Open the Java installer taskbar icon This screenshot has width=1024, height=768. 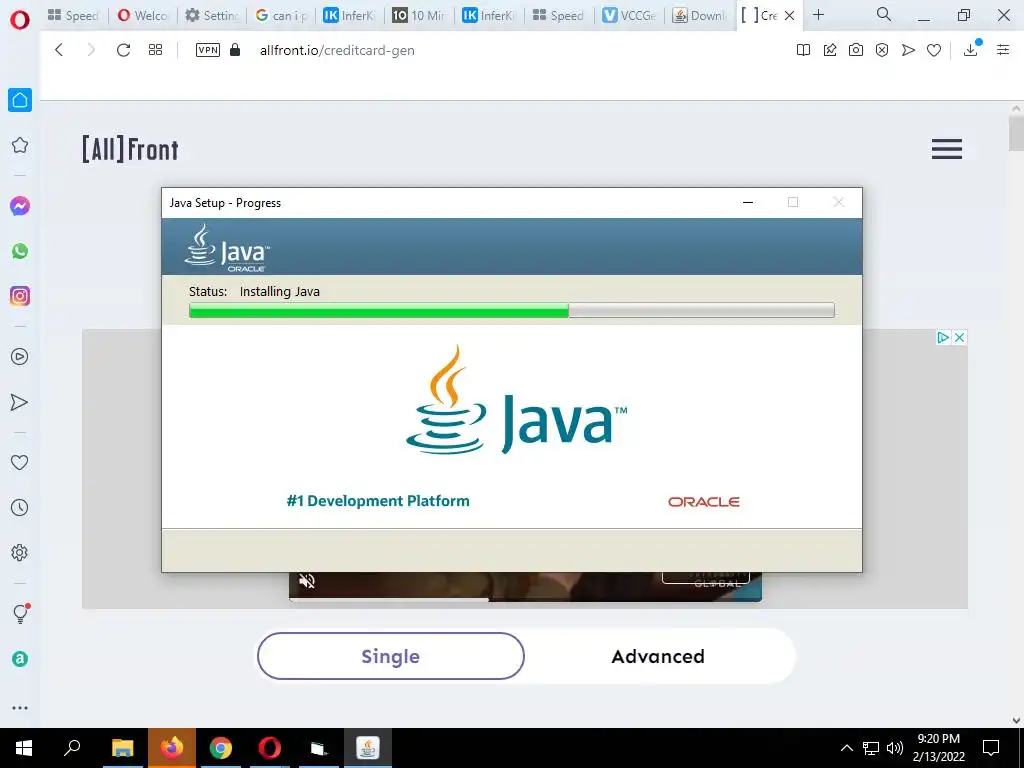[x=368, y=748]
